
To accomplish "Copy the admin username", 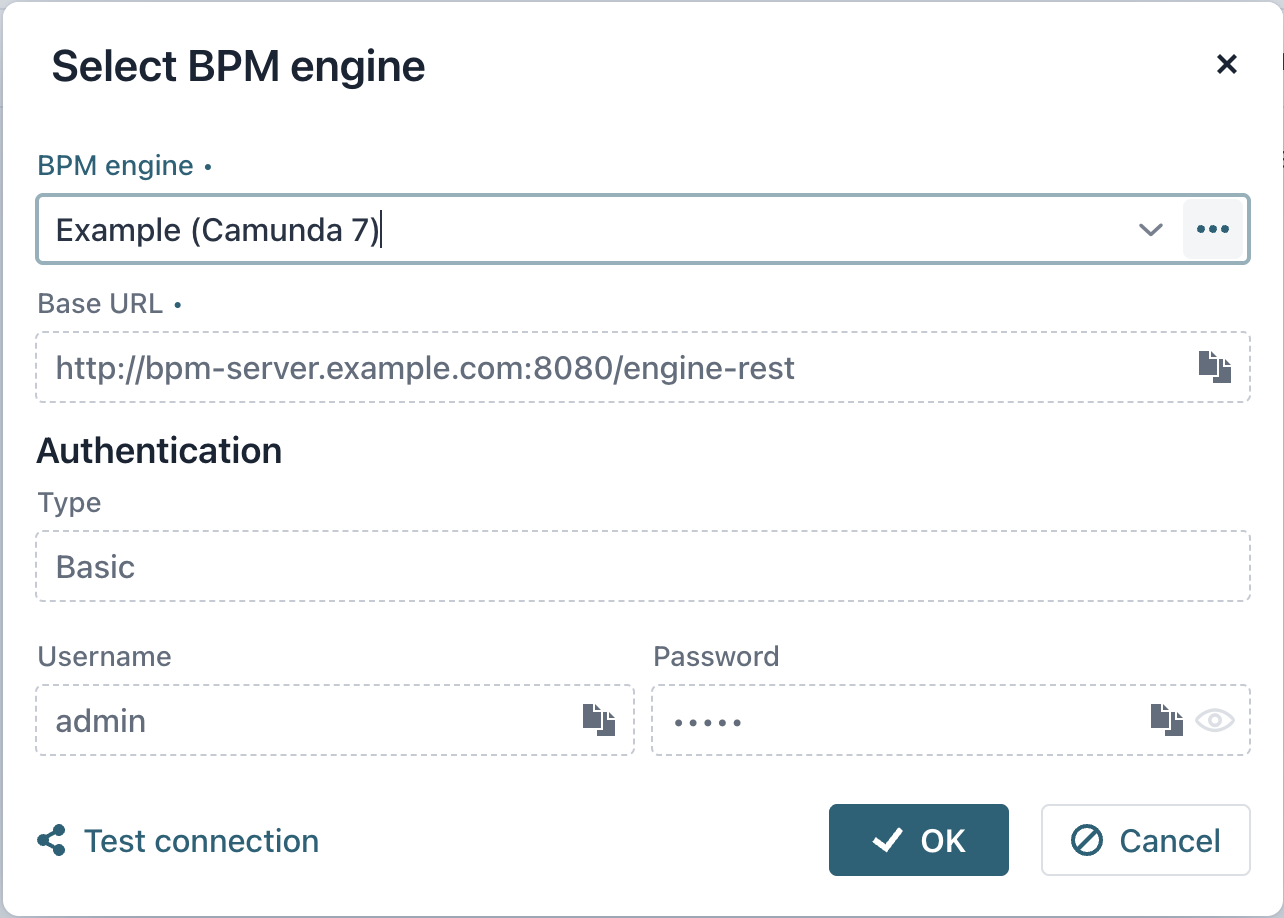I will 600,719.
